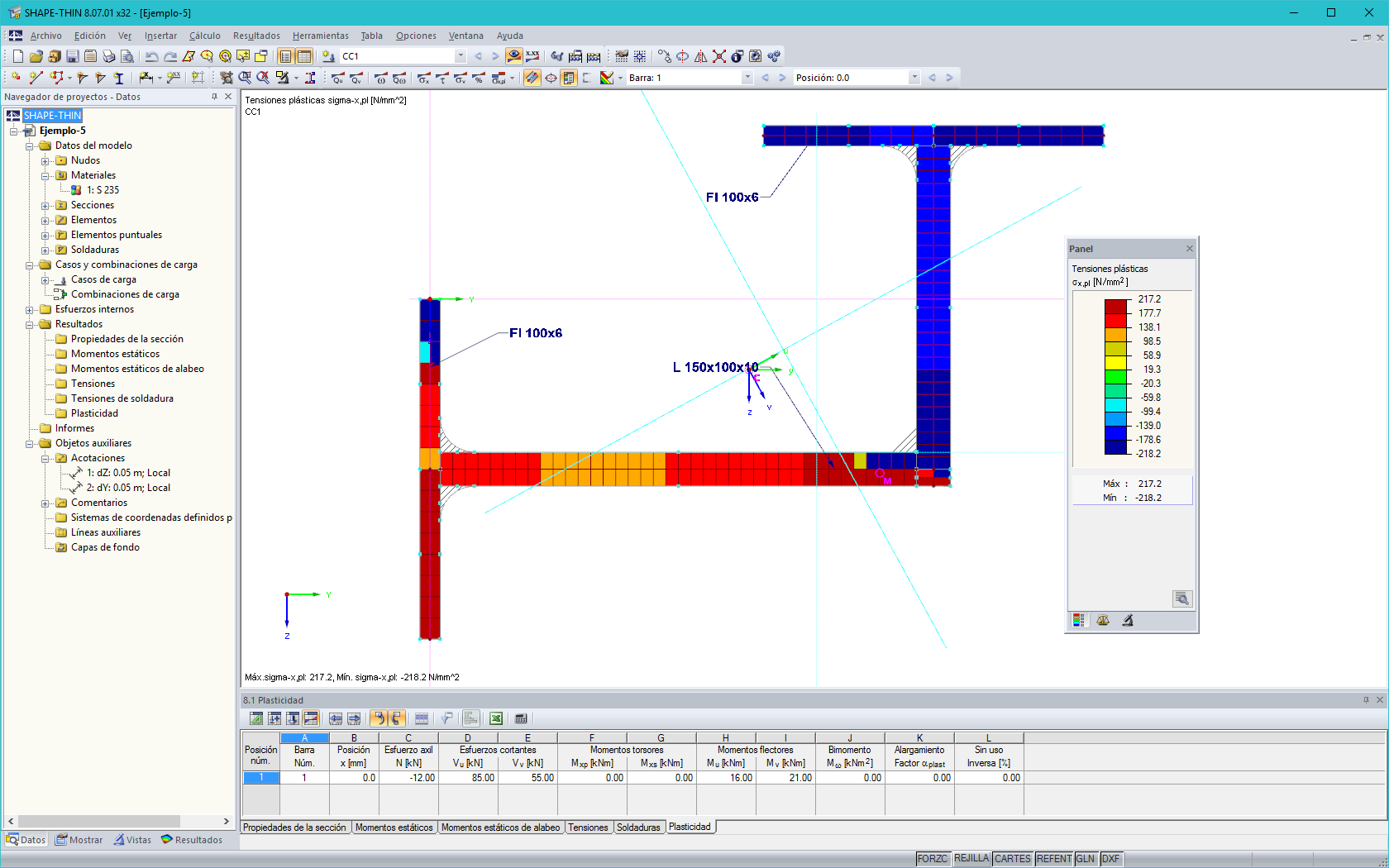Click the omega warping icon
This screenshot has height=868, width=1389.
[380, 78]
